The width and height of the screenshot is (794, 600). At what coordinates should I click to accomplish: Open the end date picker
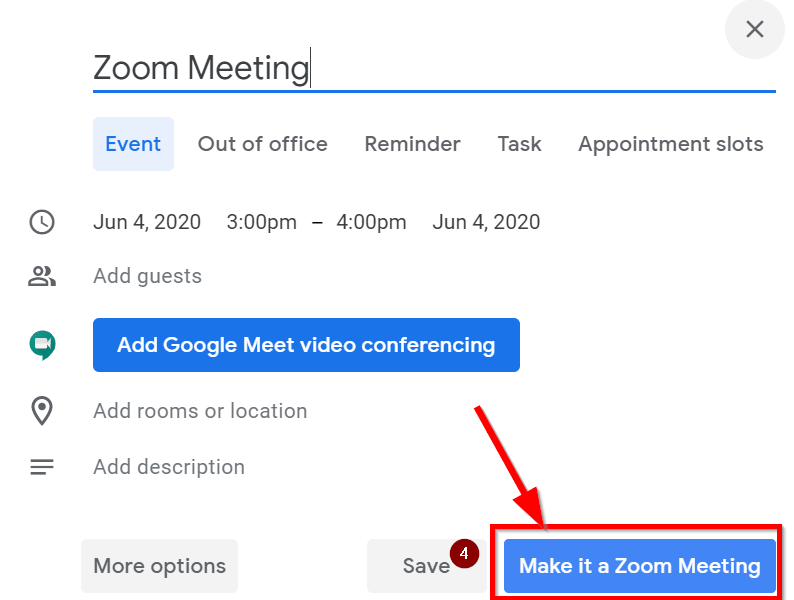pos(486,222)
